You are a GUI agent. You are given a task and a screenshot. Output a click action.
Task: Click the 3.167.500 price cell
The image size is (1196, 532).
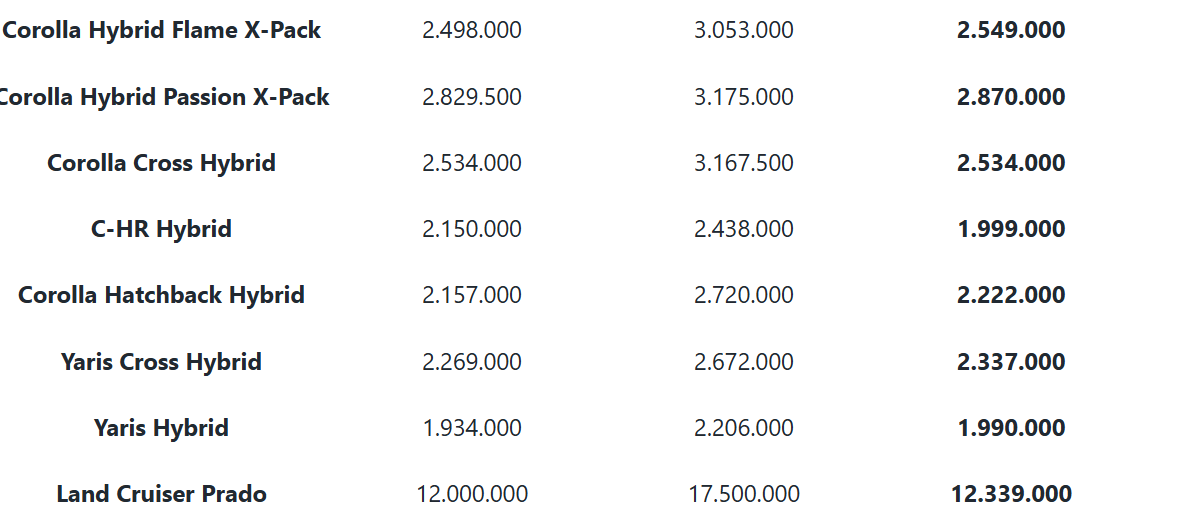tap(744, 163)
